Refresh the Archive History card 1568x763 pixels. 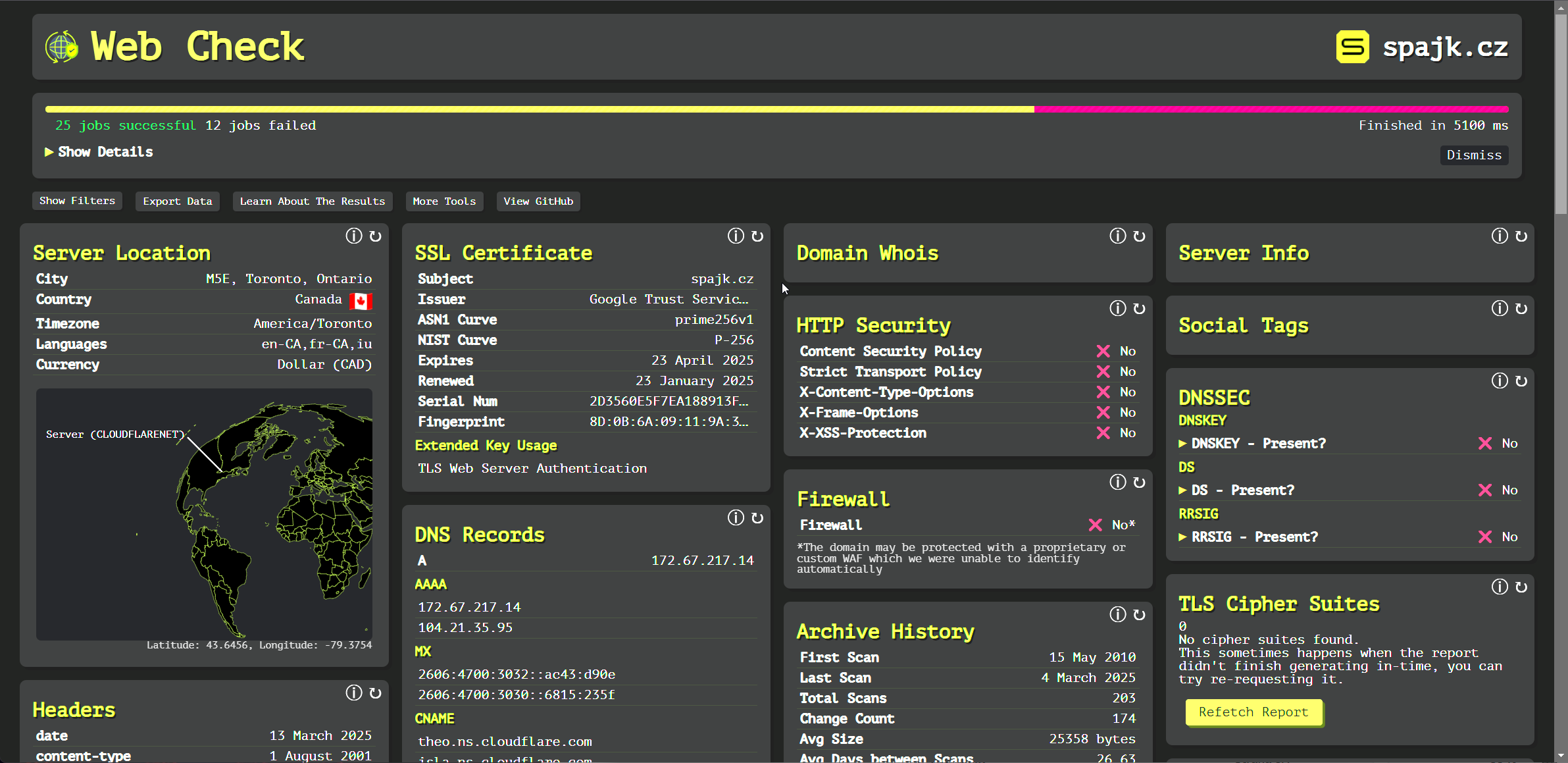point(1140,614)
